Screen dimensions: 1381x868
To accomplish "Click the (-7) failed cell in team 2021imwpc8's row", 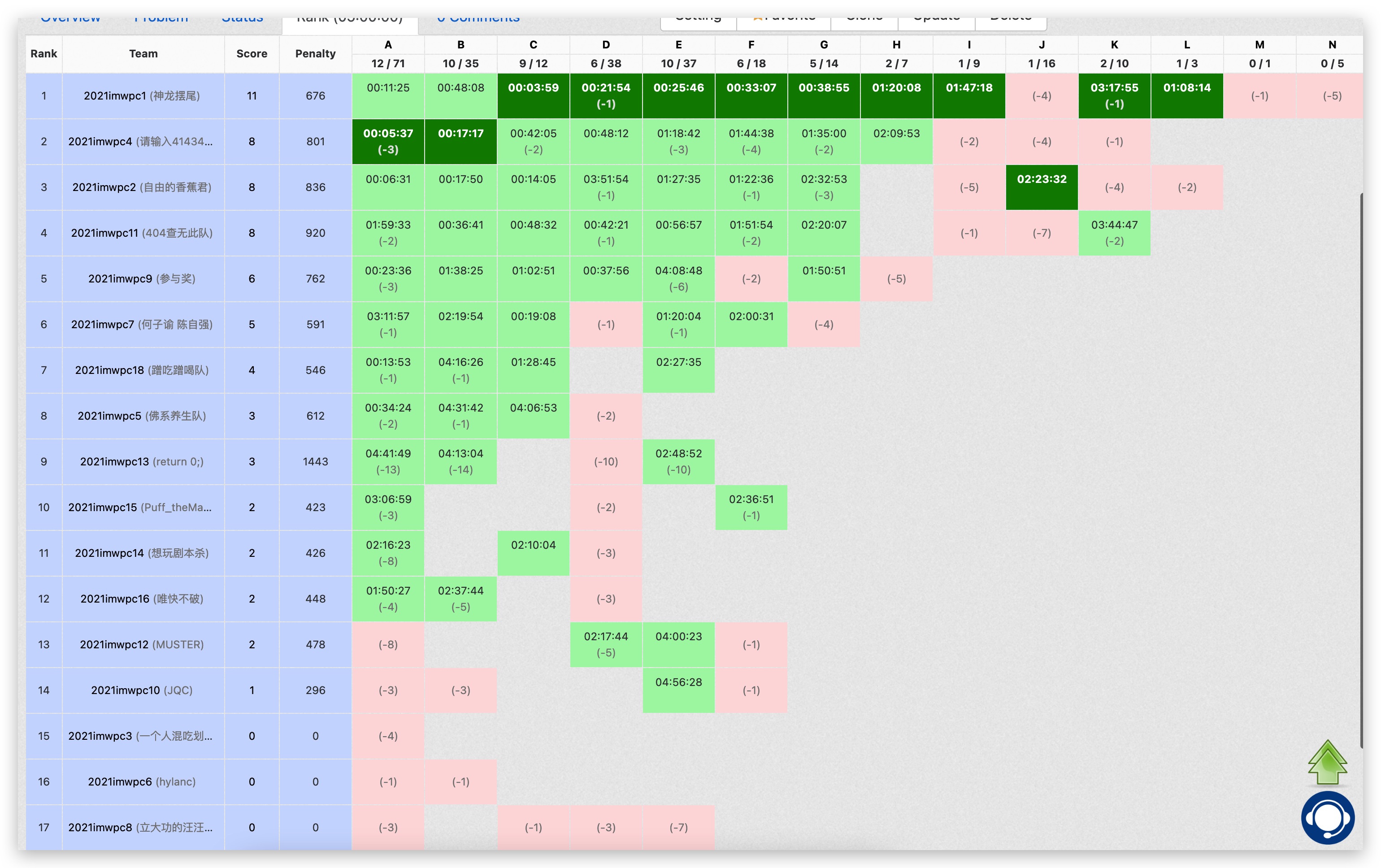I will point(678,827).
